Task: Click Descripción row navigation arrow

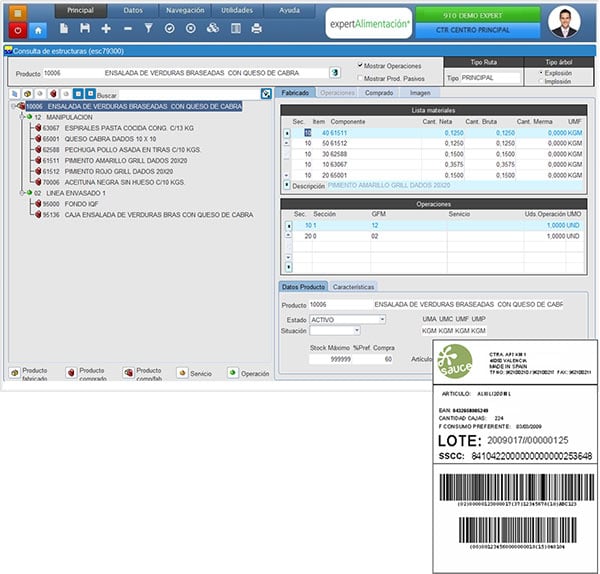Action: (x=287, y=185)
